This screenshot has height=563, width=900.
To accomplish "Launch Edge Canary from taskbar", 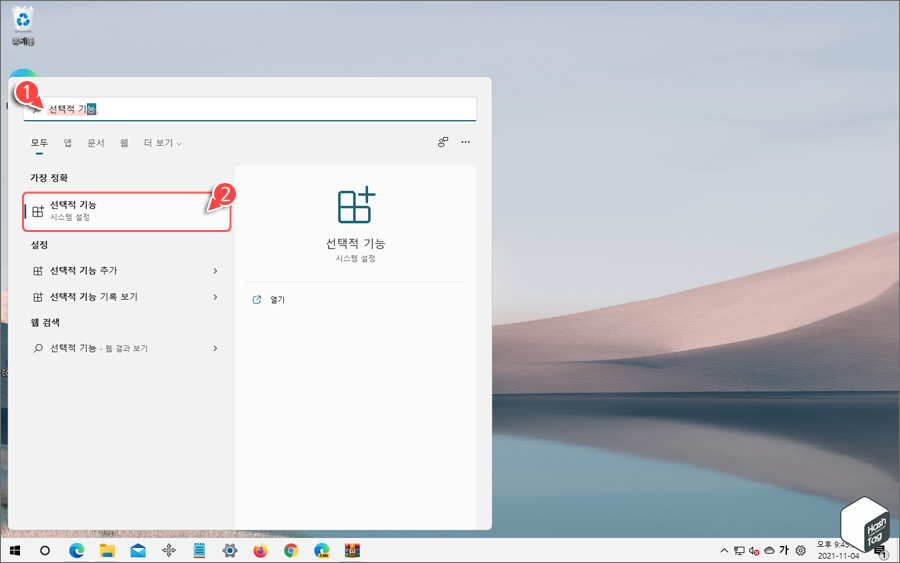I will coord(321,551).
